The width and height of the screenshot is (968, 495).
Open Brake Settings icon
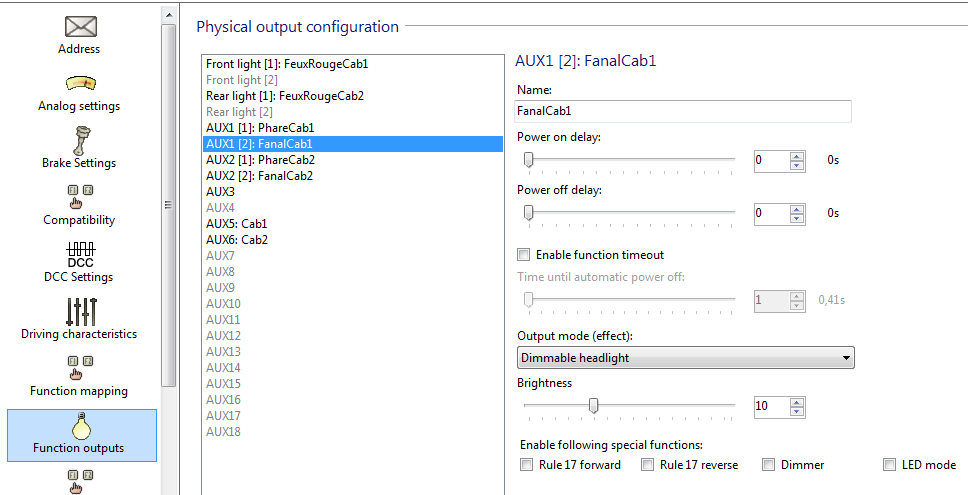[x=80, y=139]
